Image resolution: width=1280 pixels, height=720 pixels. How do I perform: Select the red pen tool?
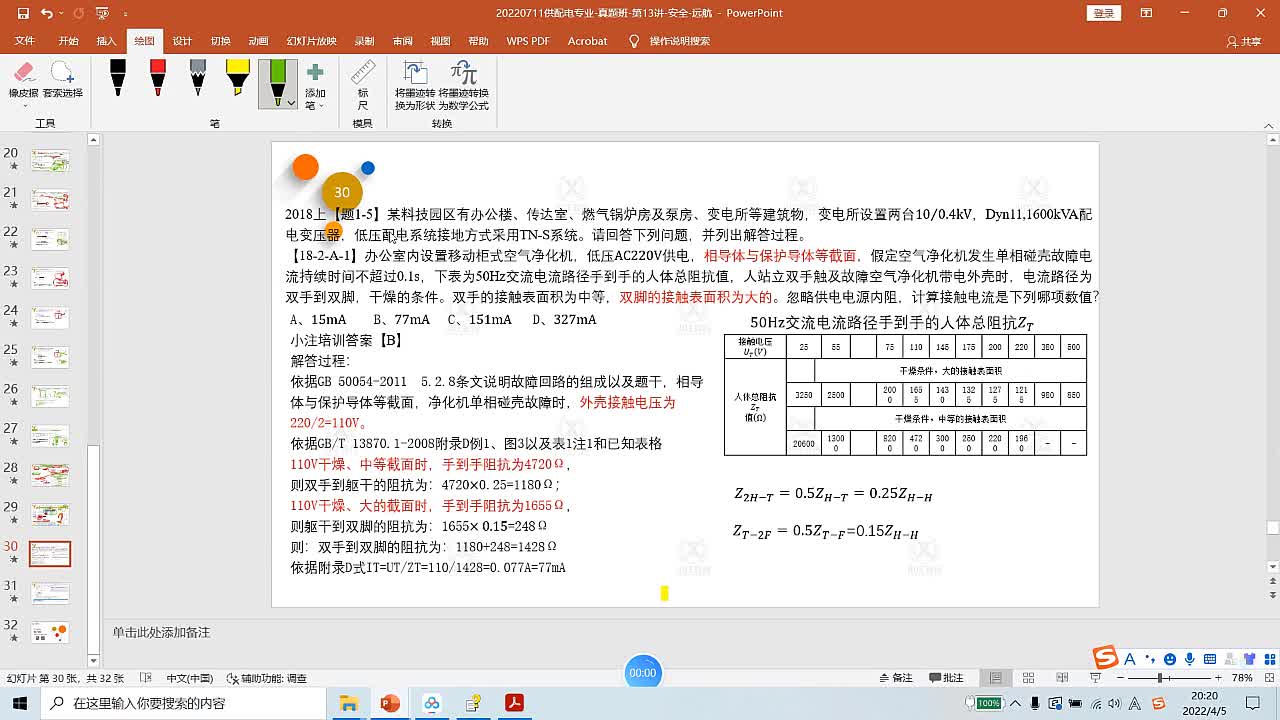click(158, 79)
